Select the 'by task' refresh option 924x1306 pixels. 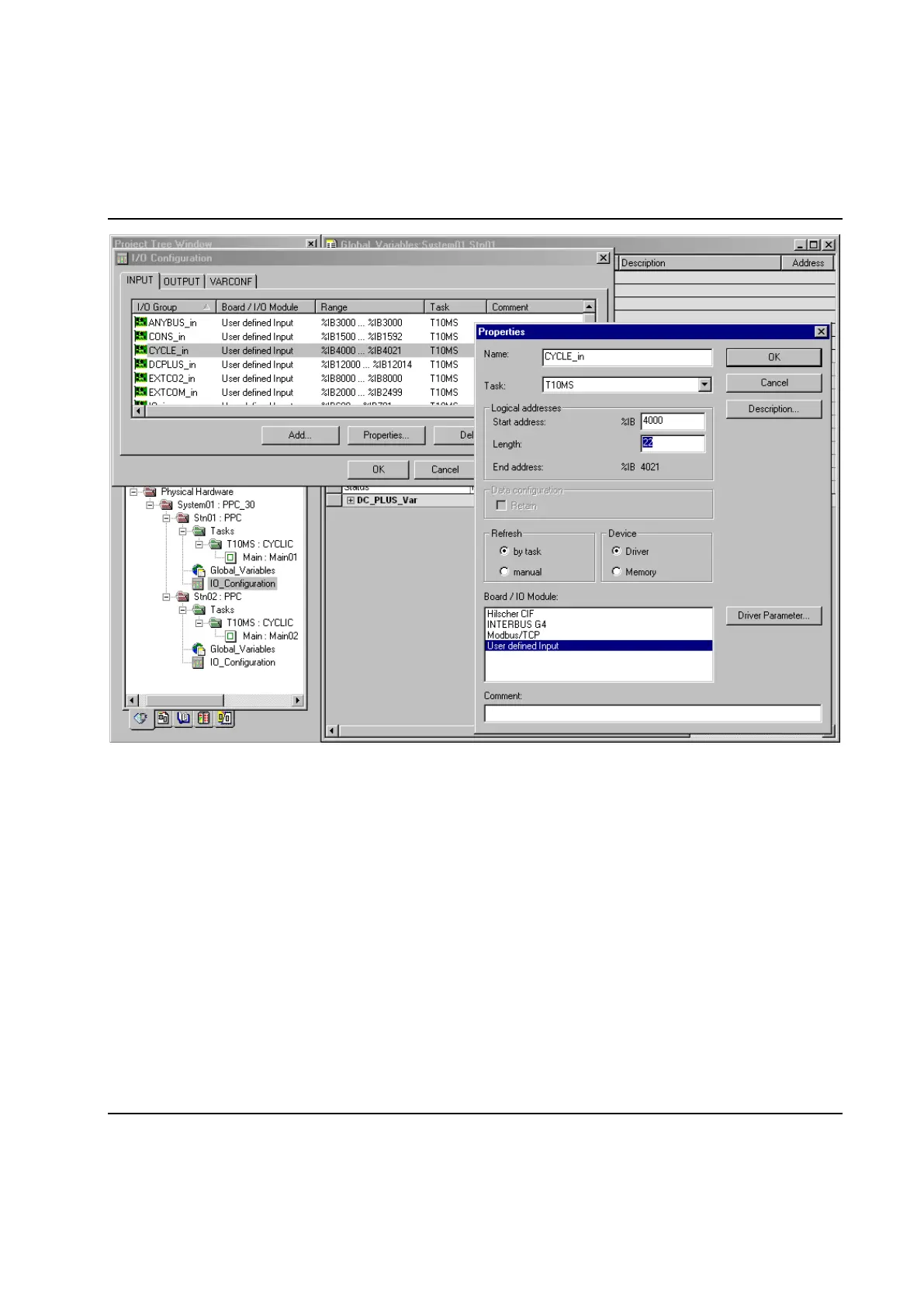[x=504, y=551]
